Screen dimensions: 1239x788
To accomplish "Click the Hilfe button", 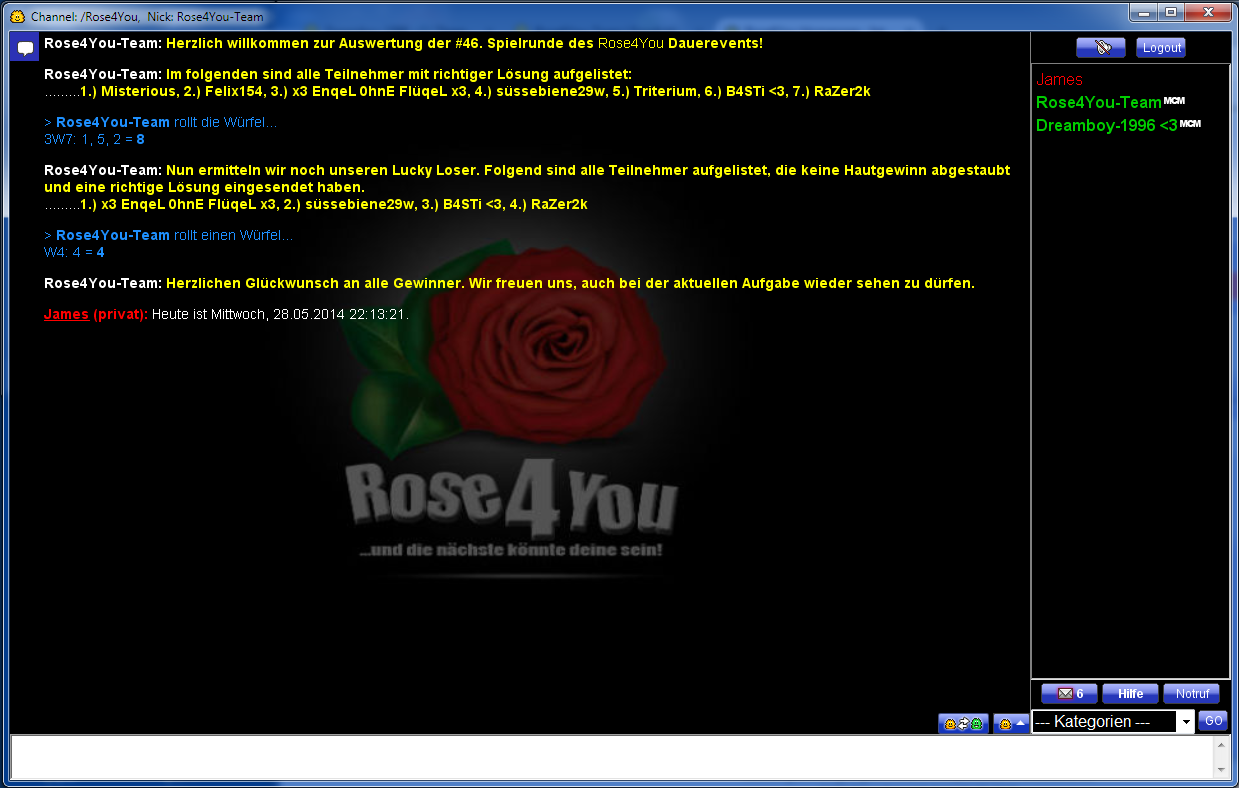I will pos(1130,694).
